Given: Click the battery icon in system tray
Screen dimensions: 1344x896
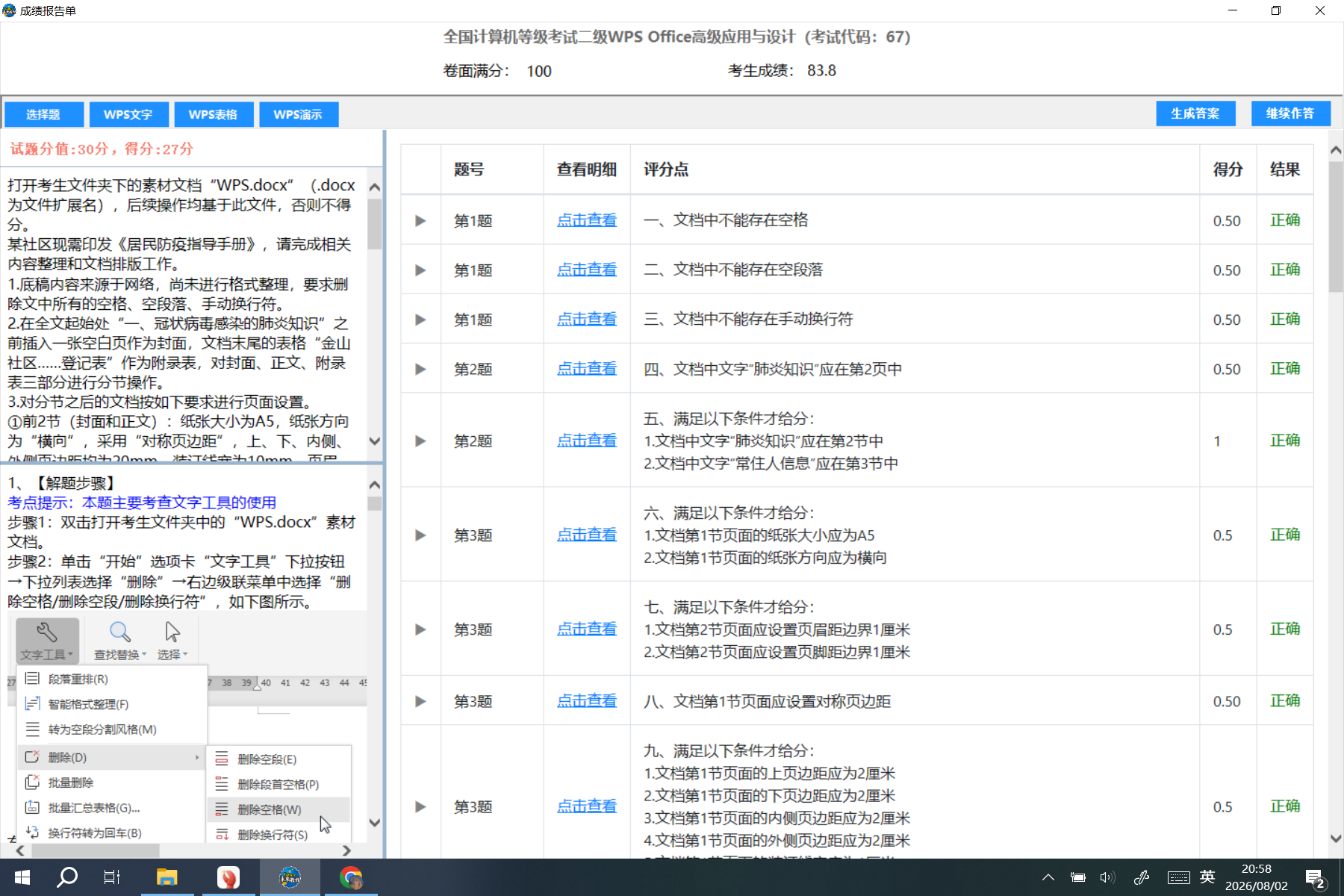Looking at the screenshot, I should point(1077,877).
